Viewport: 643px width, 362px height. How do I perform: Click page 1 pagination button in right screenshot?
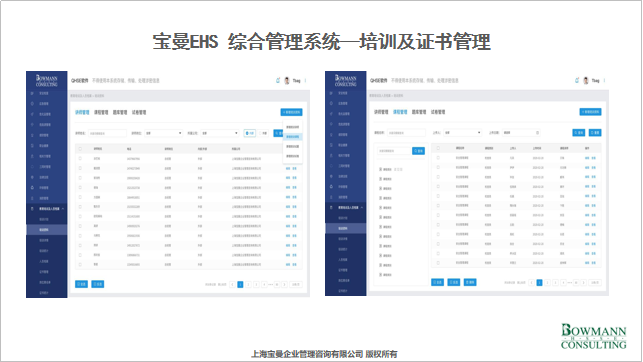[540, 282]
